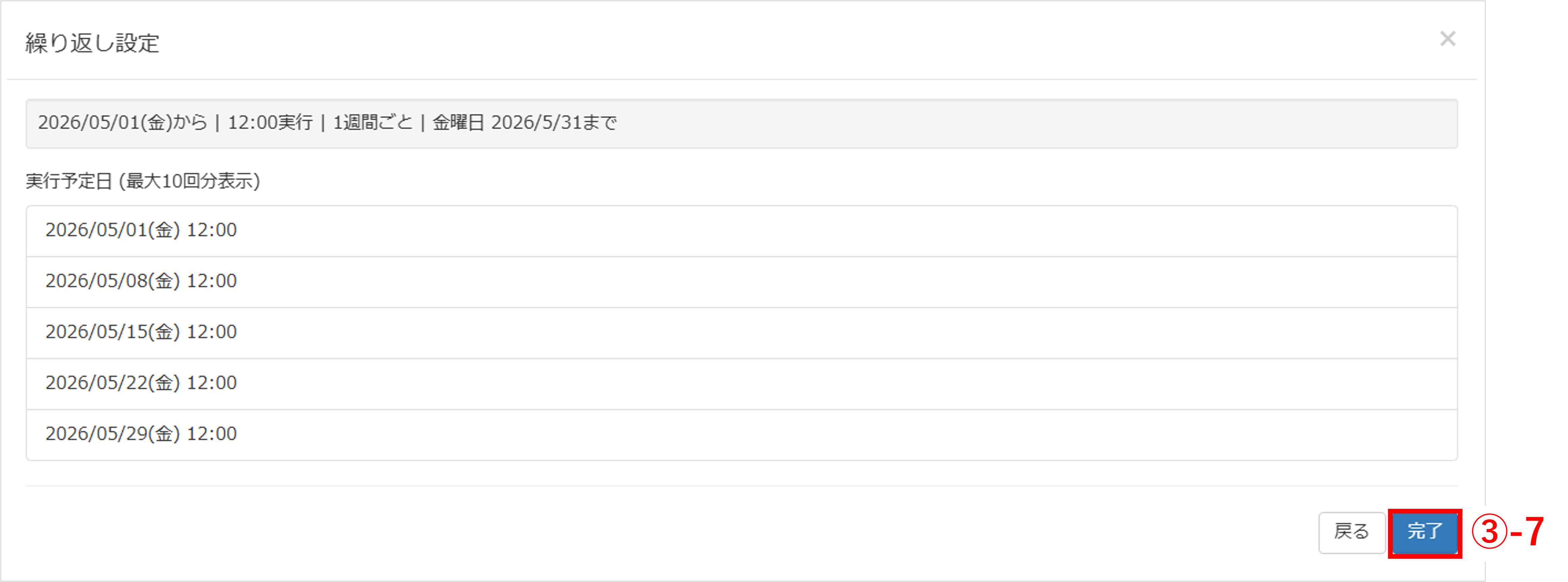Viewport: 1568px width, 582px height.
Task: Click the 実行予定日 (最大10回分表示) label
Action: pyautogui.click(x=143, y=181)
